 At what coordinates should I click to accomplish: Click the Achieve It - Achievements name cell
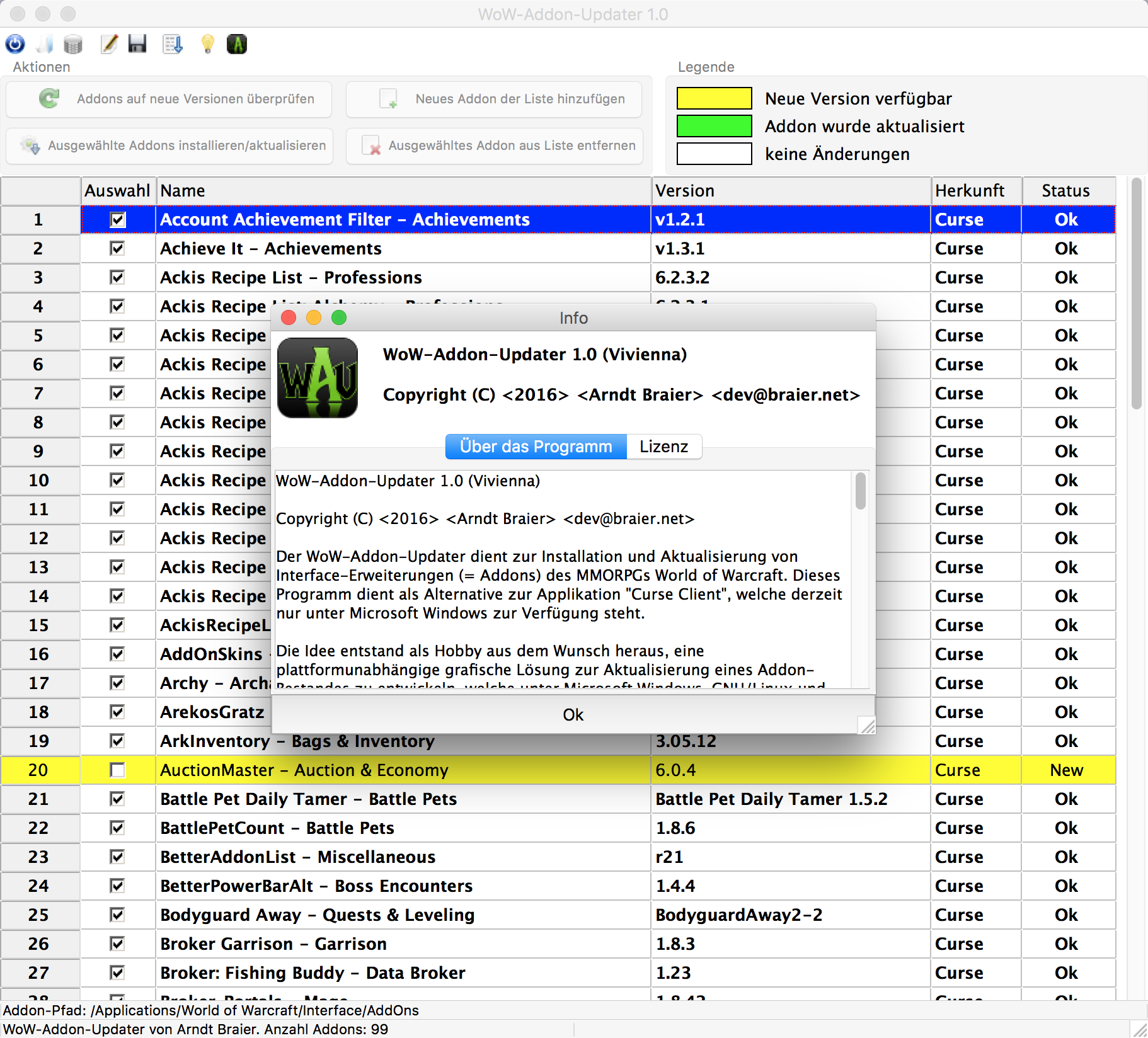(x=404, y=249)
